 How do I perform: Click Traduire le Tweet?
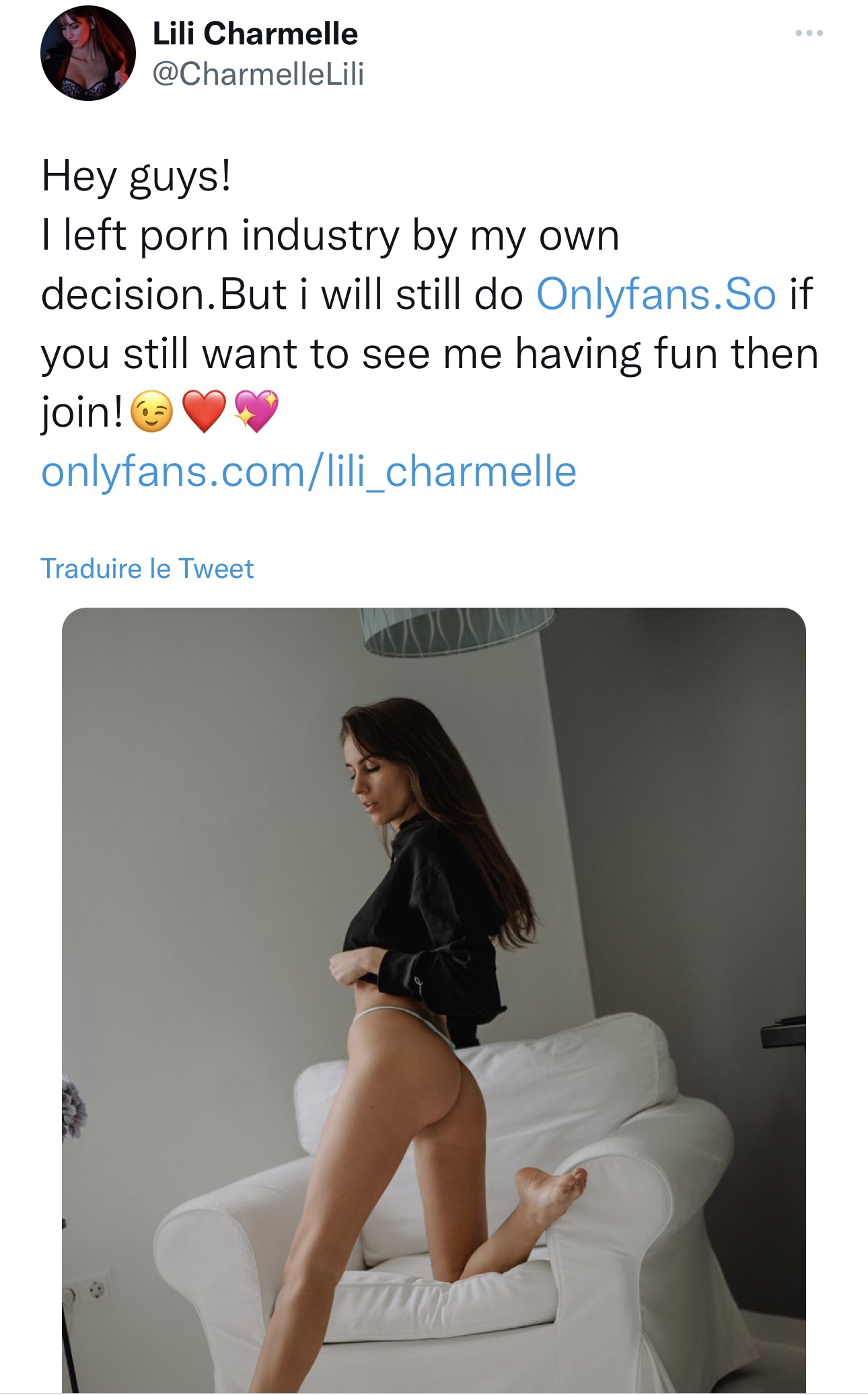(x=147, y=569)
